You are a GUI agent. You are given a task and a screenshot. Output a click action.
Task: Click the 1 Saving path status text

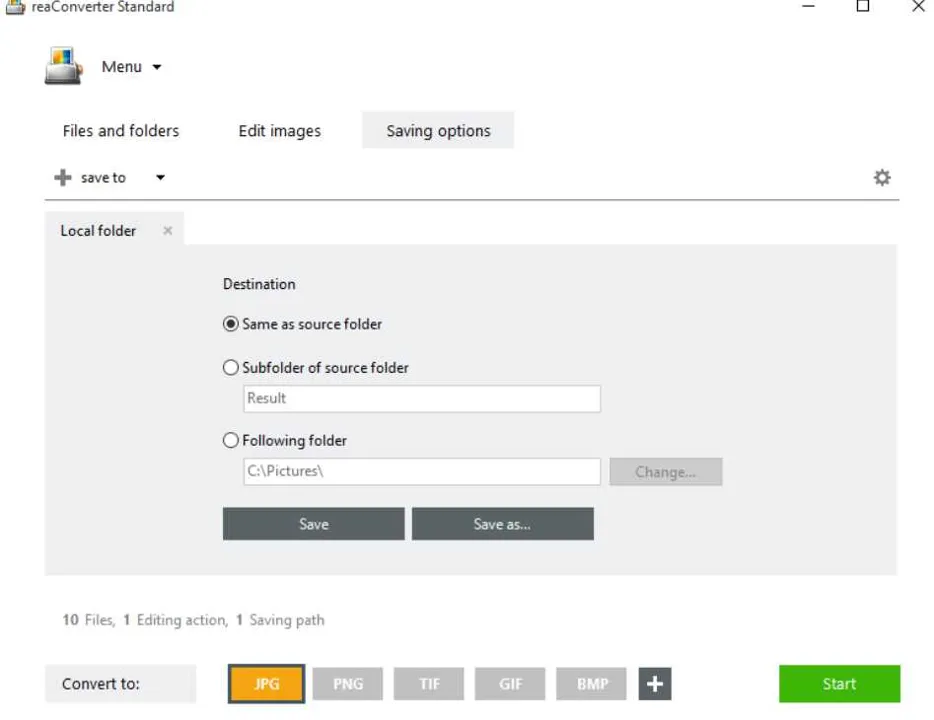coord(281,620)
